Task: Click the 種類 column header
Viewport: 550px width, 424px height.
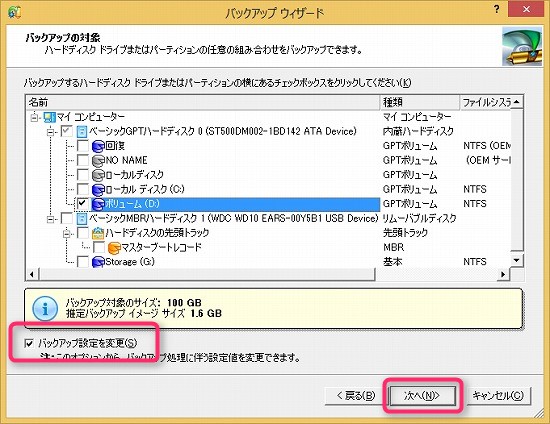Action: [x=420, y=102]
